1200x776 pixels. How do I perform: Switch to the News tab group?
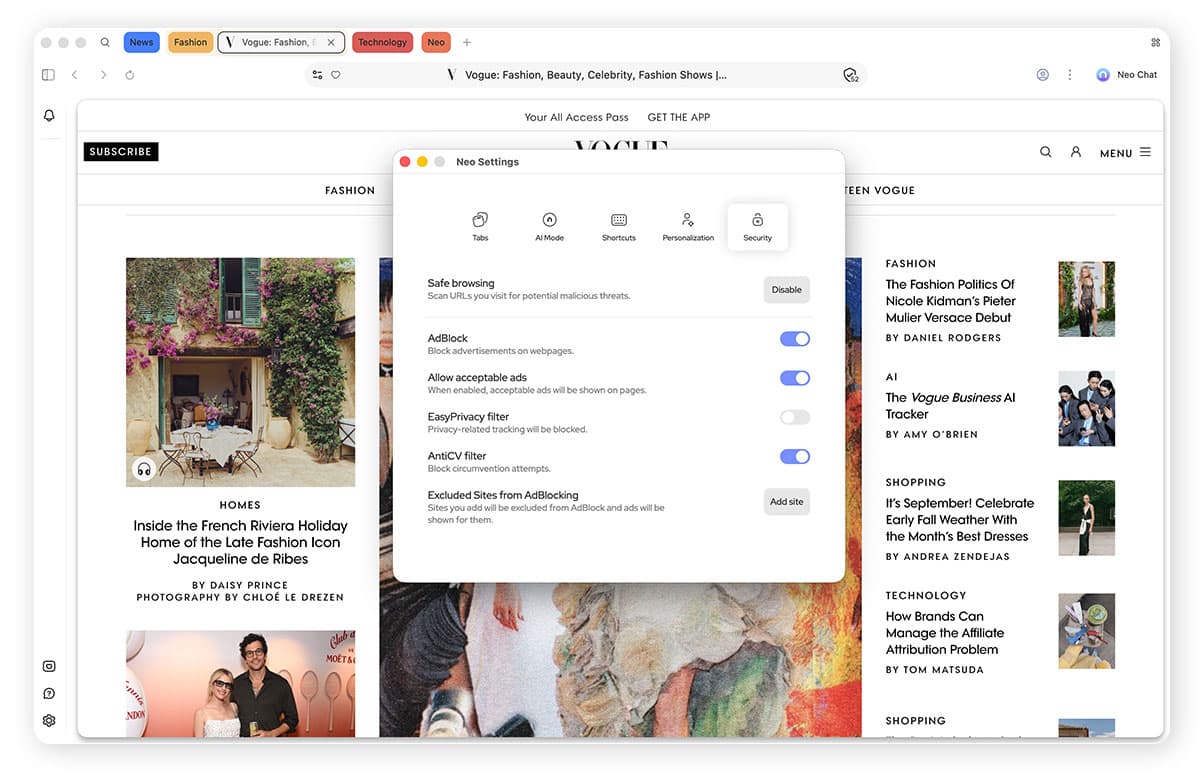[142, 42]
